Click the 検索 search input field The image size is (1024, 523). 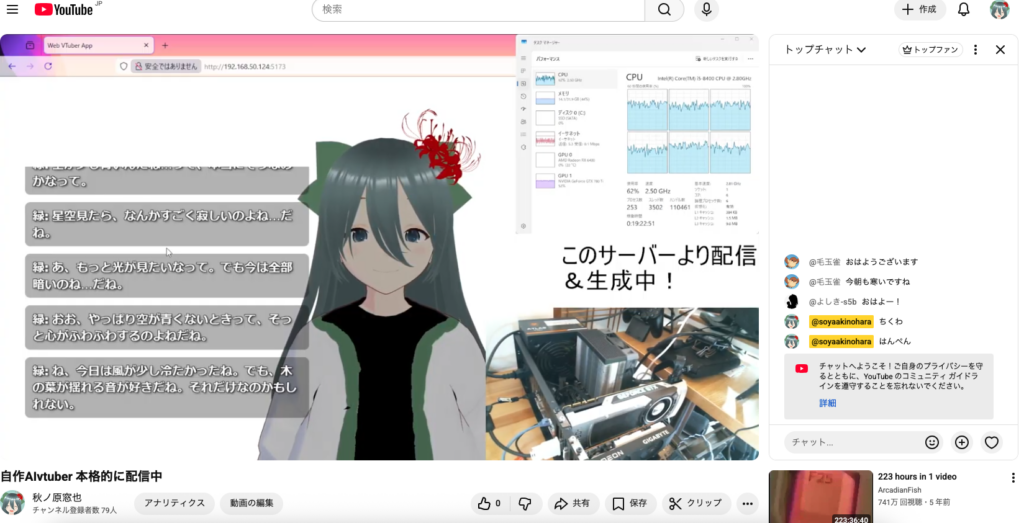[x=478, y=10]
